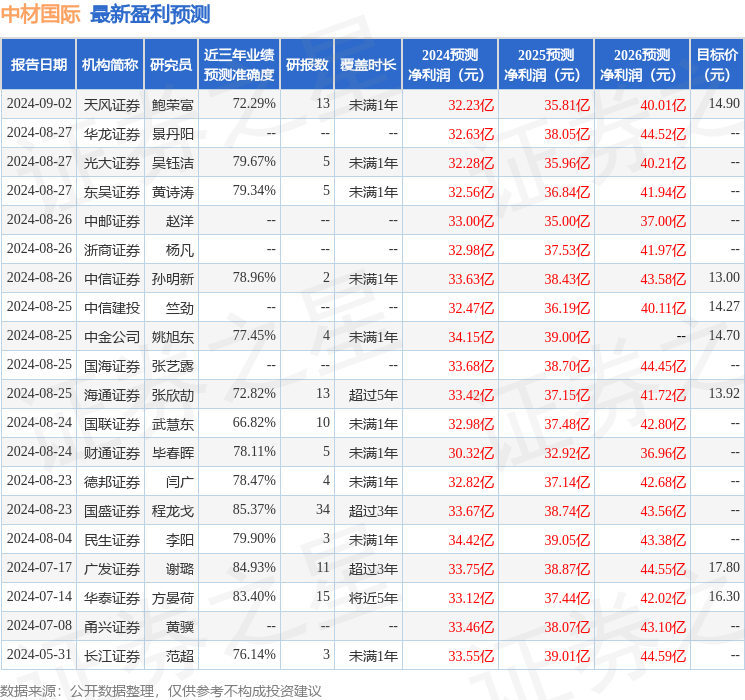Viewport: 745px width, 700px height.
Task: Click the 研究员 column header
Action: (171, 65)
